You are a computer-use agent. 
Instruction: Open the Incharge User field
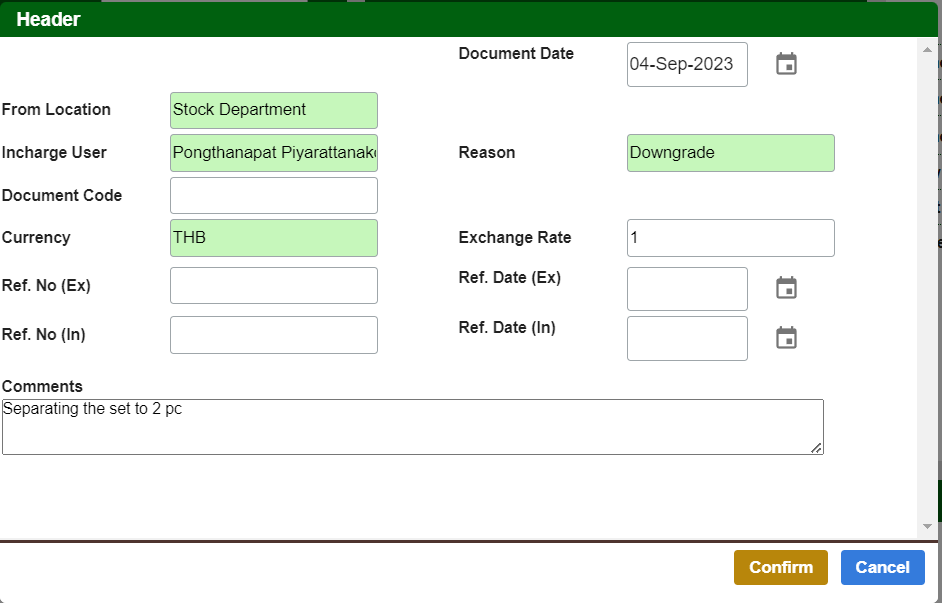coord(274,153)
